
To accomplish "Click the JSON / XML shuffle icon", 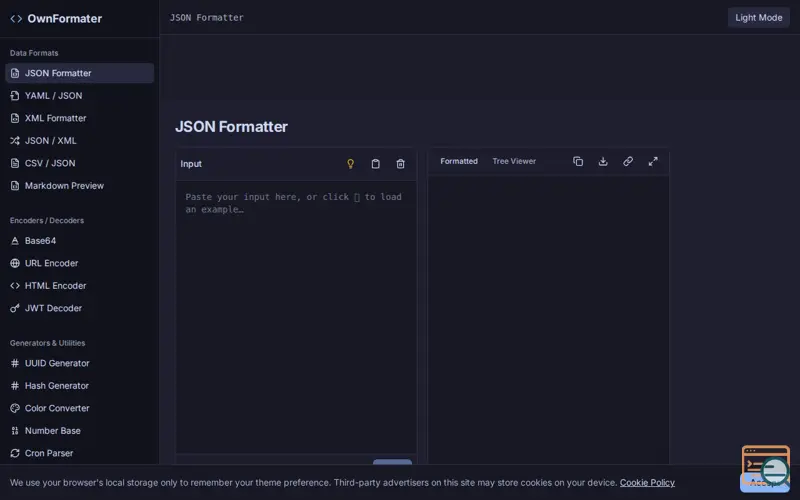I will 15,140.
